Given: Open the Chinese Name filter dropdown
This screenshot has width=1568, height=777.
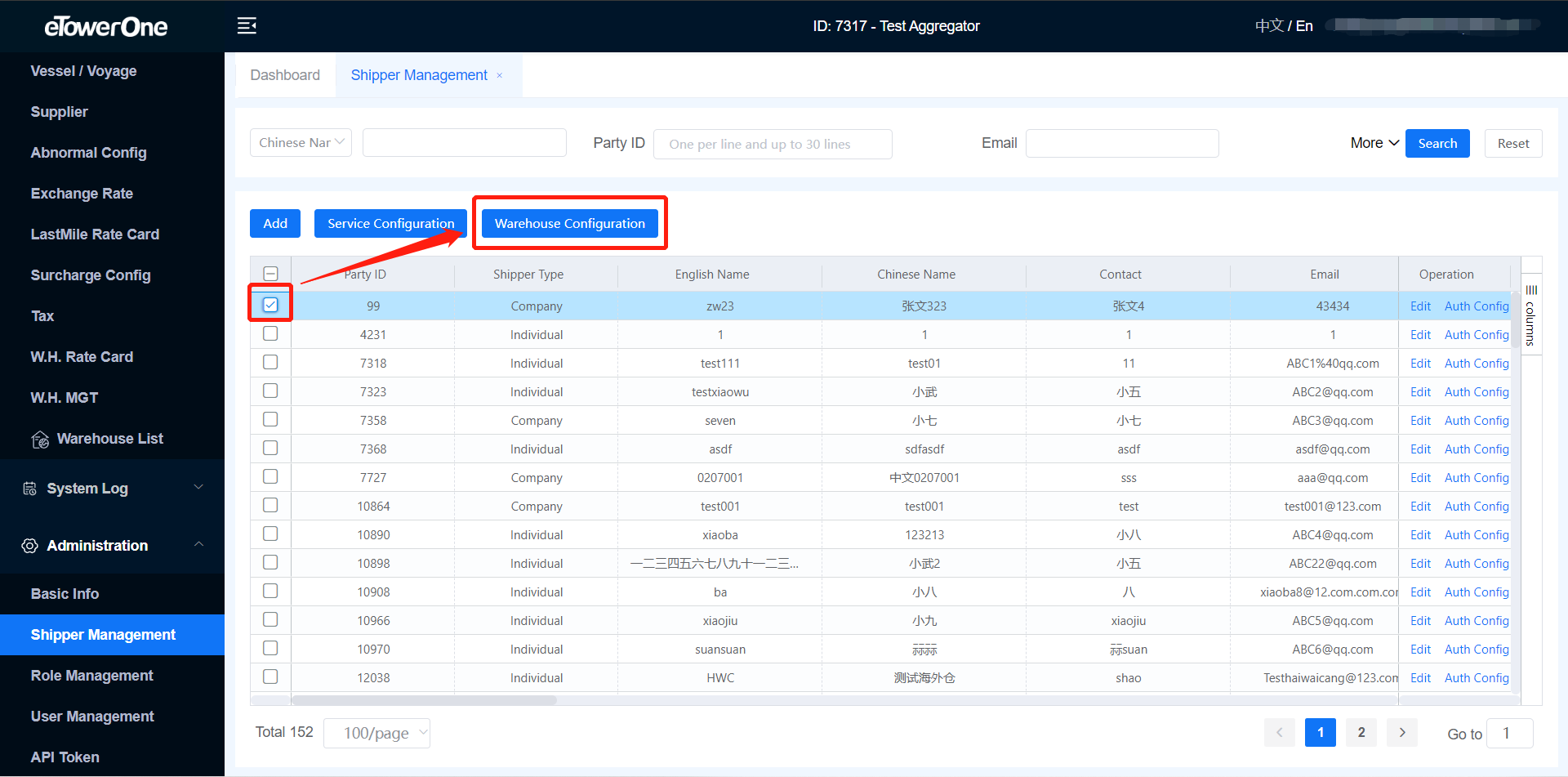Looking at the screenshot, I should [x=301, y=143].
